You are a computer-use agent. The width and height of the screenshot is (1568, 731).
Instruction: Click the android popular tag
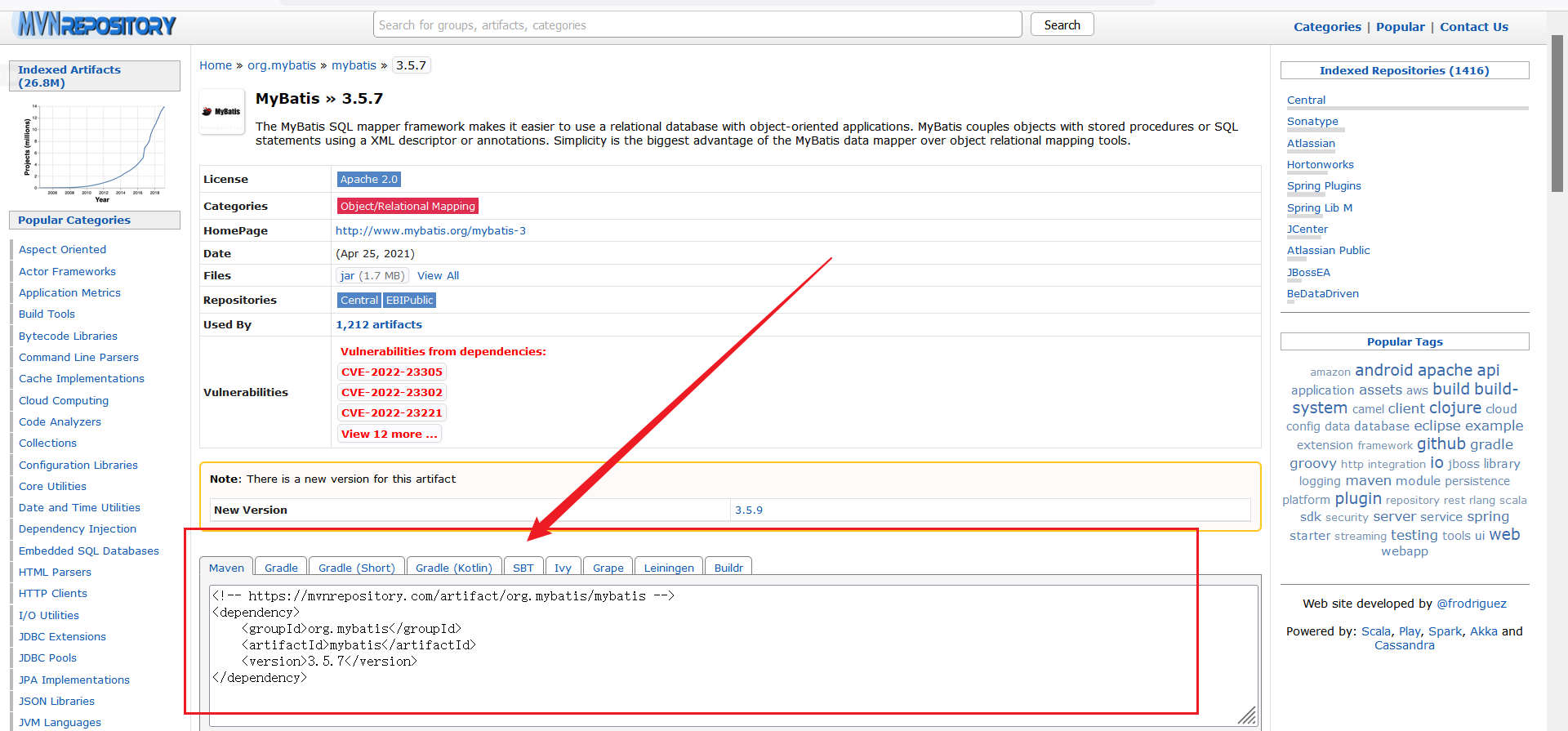(x=1383, y=370)
